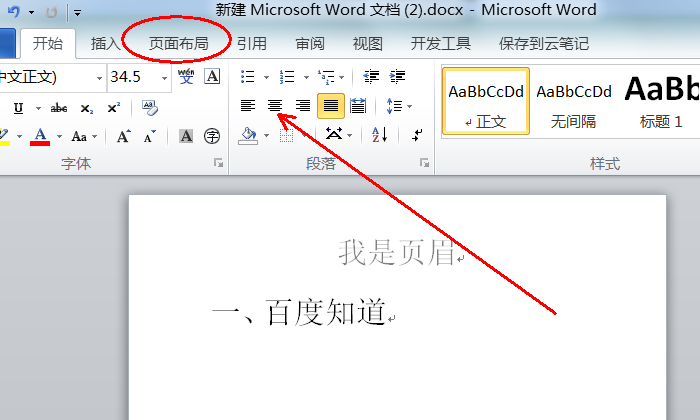700x420 pixels.
Task: Toggle justify alignment button
Action: click(331, 106)
